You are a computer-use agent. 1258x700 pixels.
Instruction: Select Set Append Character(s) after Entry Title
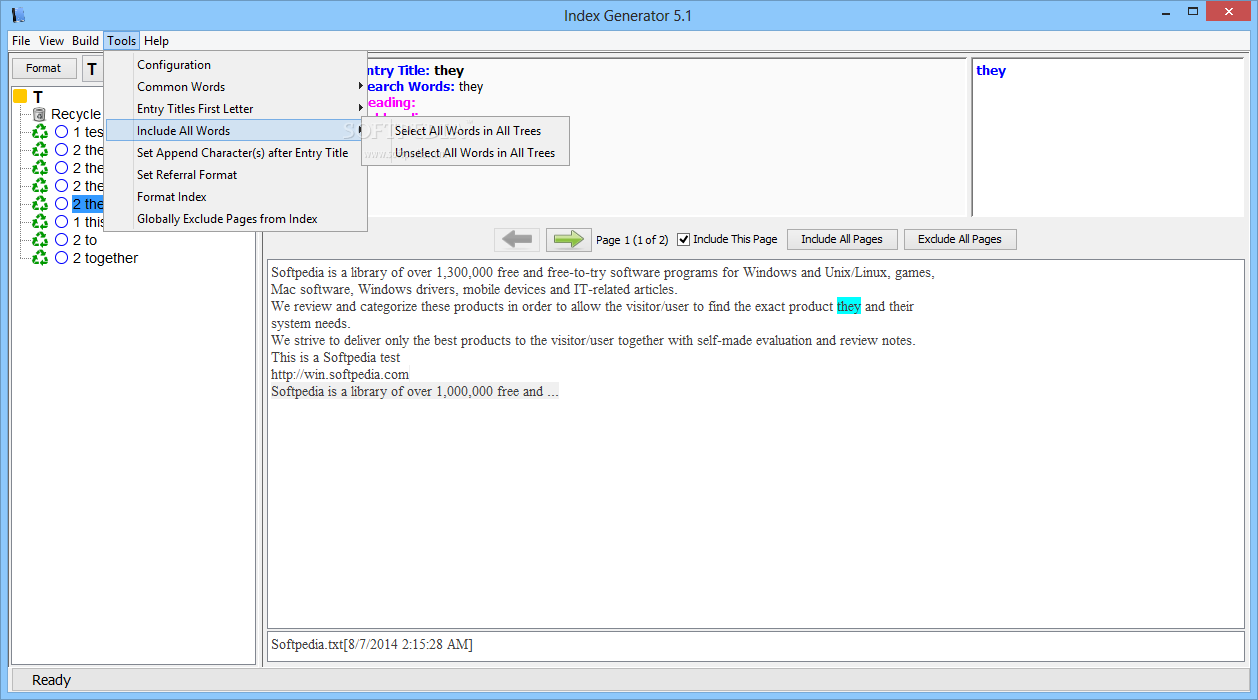click(235, 153)
